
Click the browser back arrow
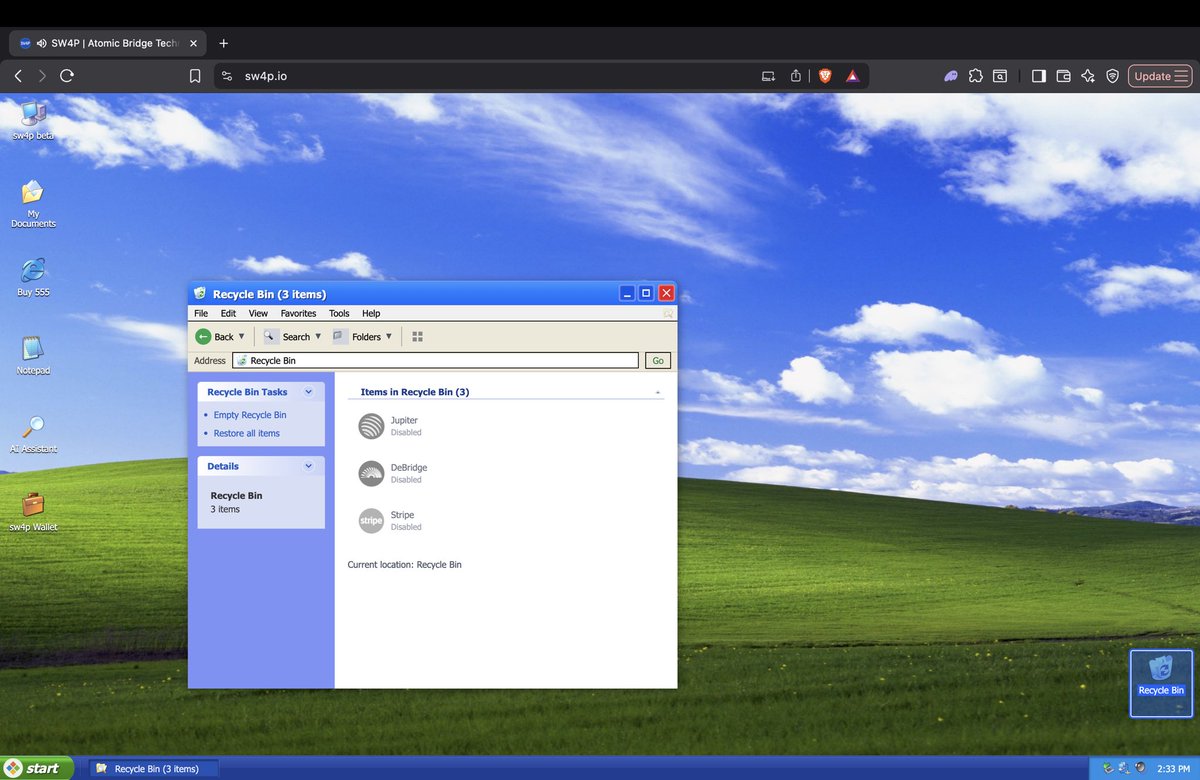click(x=18, y=76)
